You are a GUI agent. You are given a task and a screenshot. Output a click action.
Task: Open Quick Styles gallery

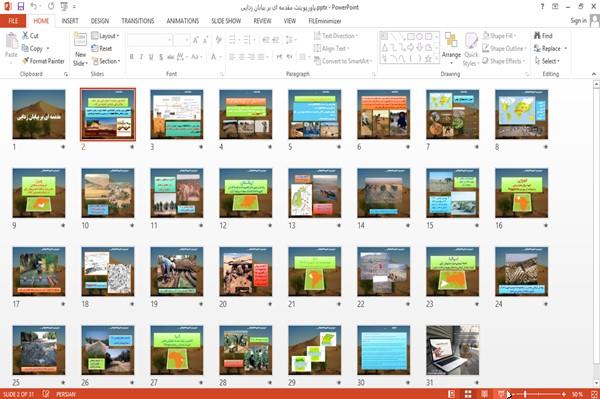point(471,49)
